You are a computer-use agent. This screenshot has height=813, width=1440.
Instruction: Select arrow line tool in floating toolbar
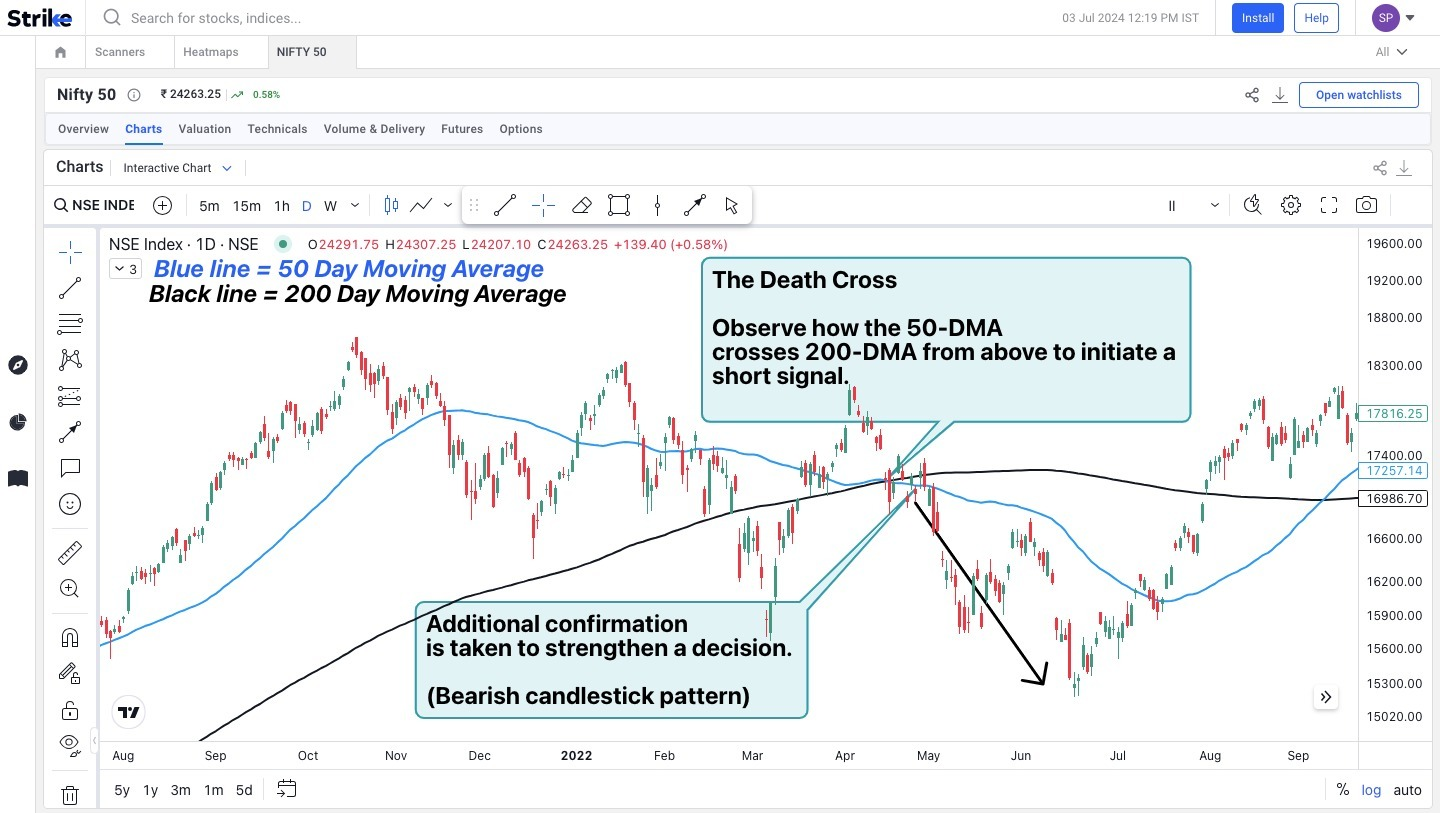coord(695,205)
